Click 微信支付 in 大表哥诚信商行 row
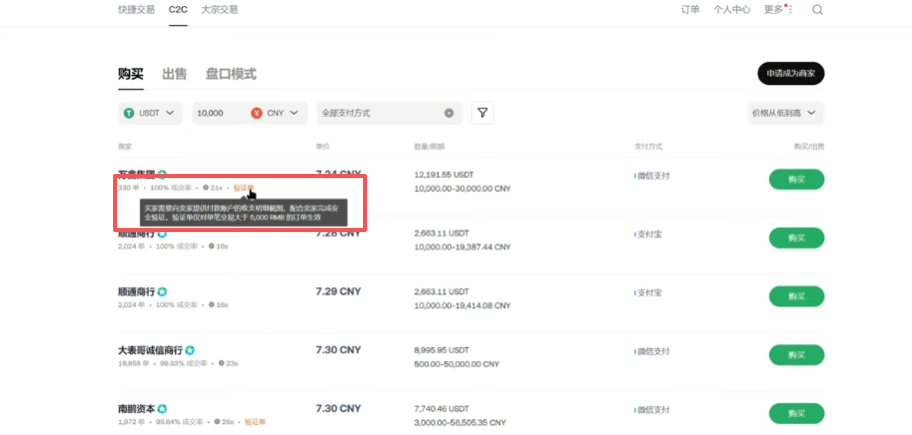Viewport: 912px width, 435px height. coord(652,351)
